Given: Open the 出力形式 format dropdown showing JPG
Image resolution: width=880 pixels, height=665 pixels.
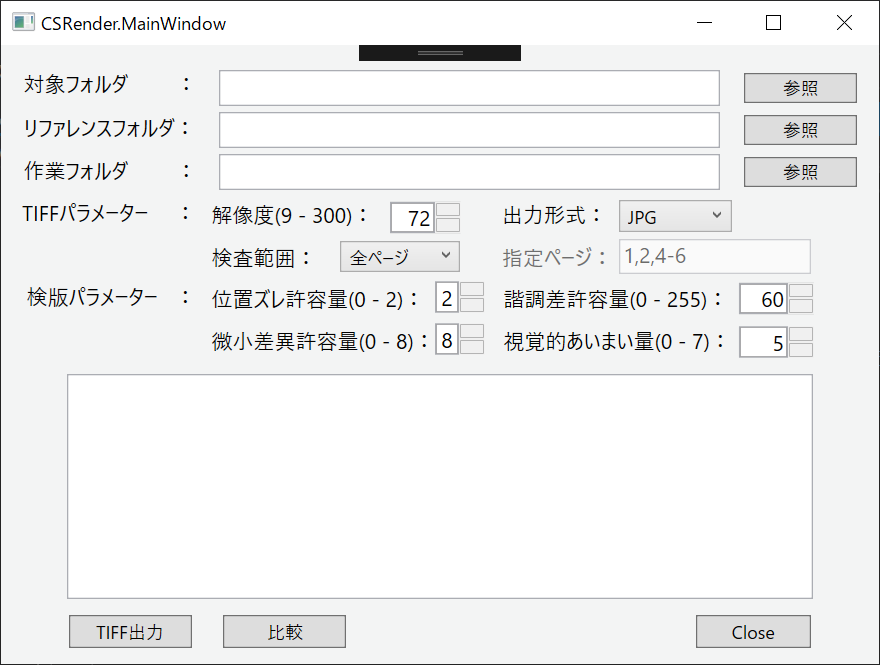Looking at the screenshot, I should (x=674, y=216).
